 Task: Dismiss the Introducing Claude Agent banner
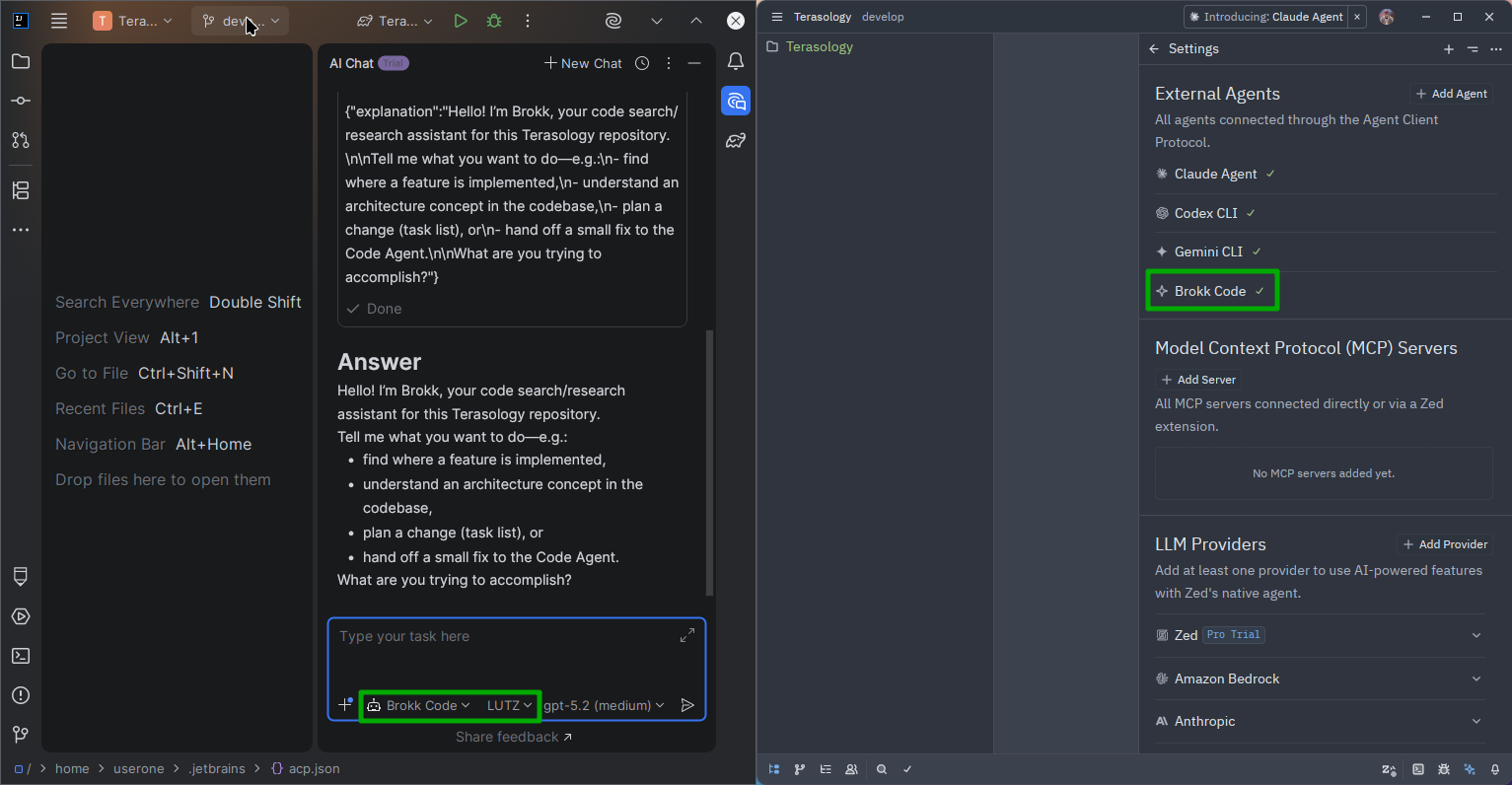(1357, 17)
